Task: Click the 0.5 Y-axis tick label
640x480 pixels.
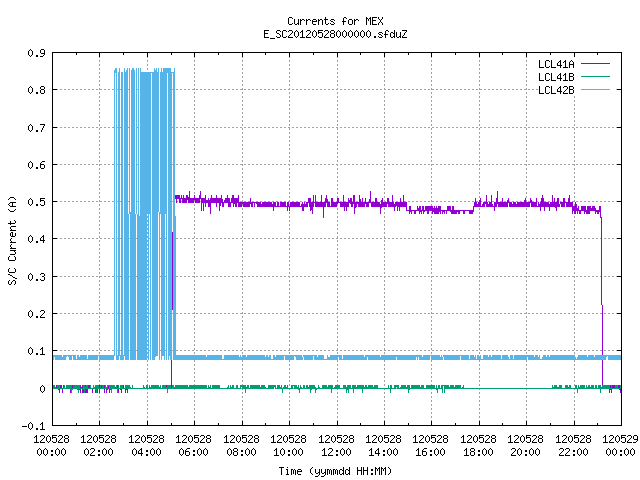Action: (x=36, y=202)
